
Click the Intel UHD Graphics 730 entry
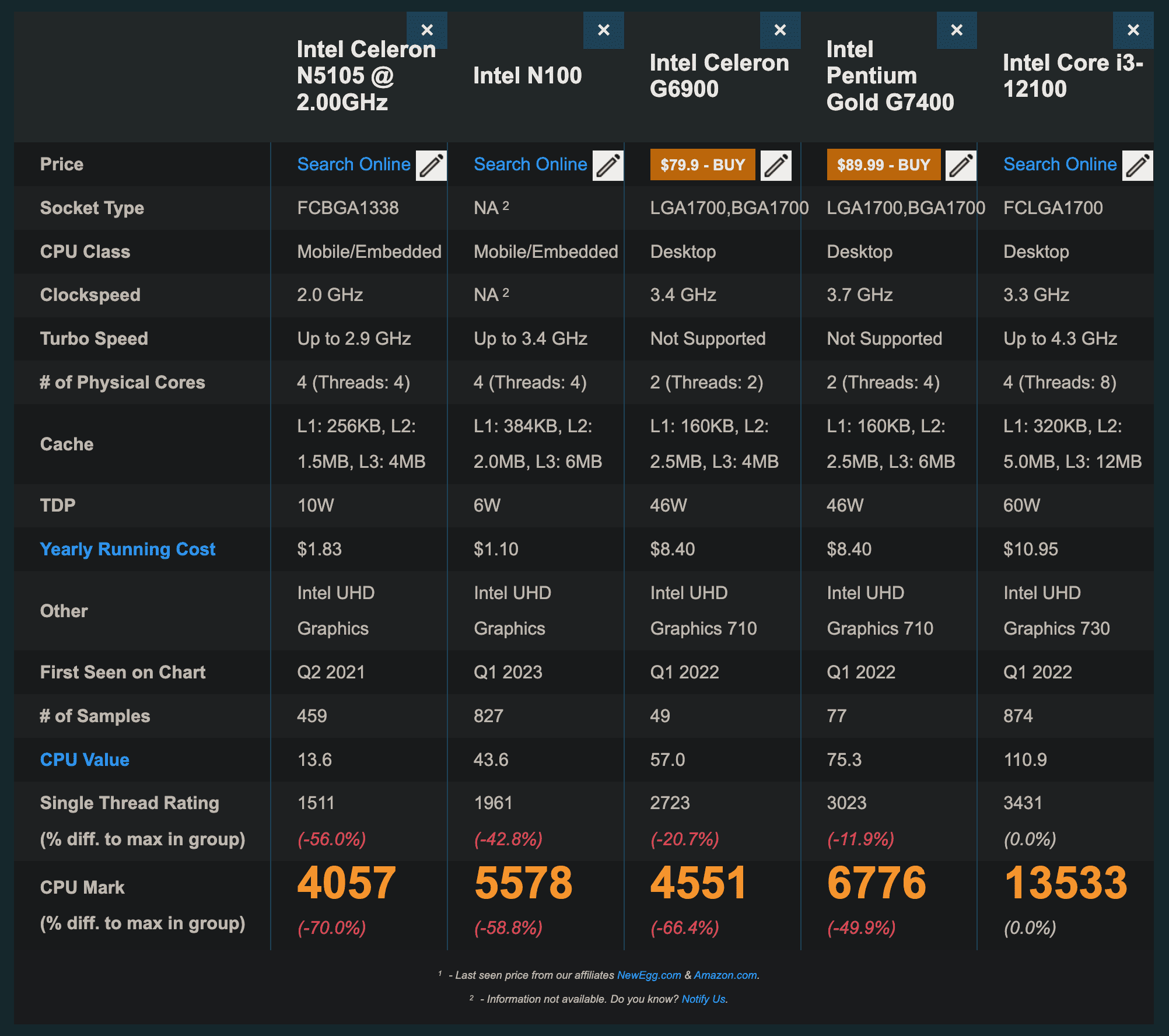tap(1056, 611)
